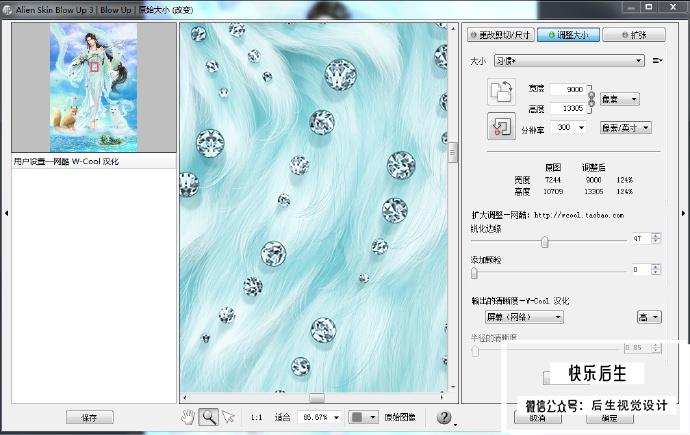Decrease add grain value with down stepper

coord(656,272)
